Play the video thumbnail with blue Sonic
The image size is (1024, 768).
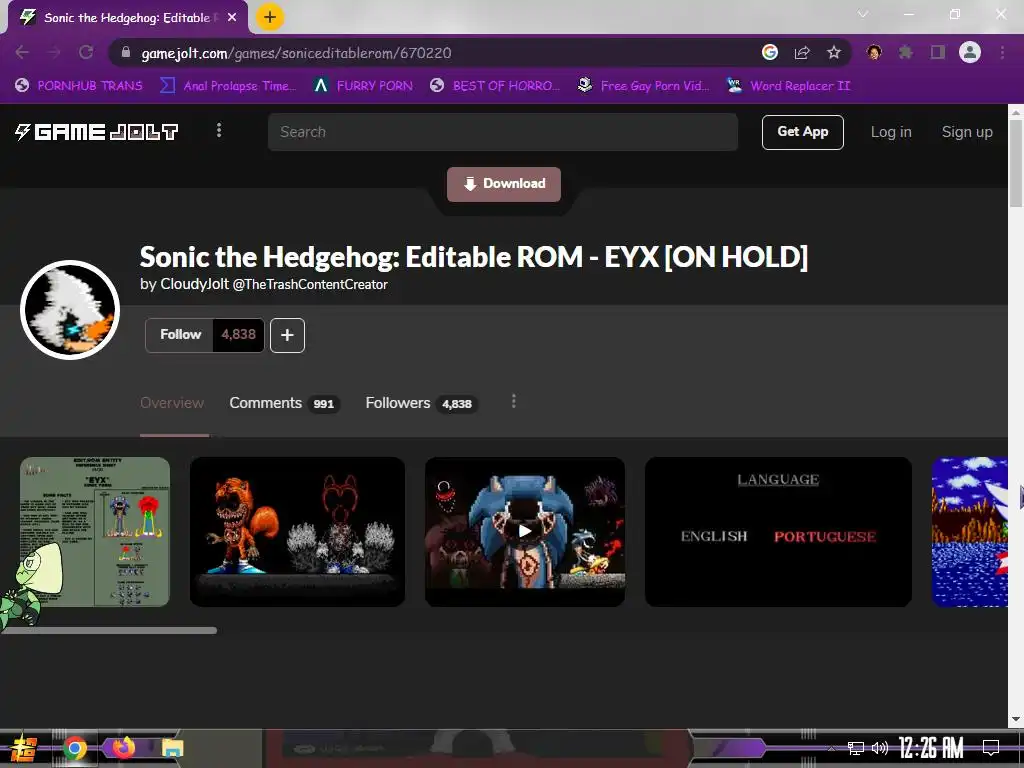pos(524,532)
